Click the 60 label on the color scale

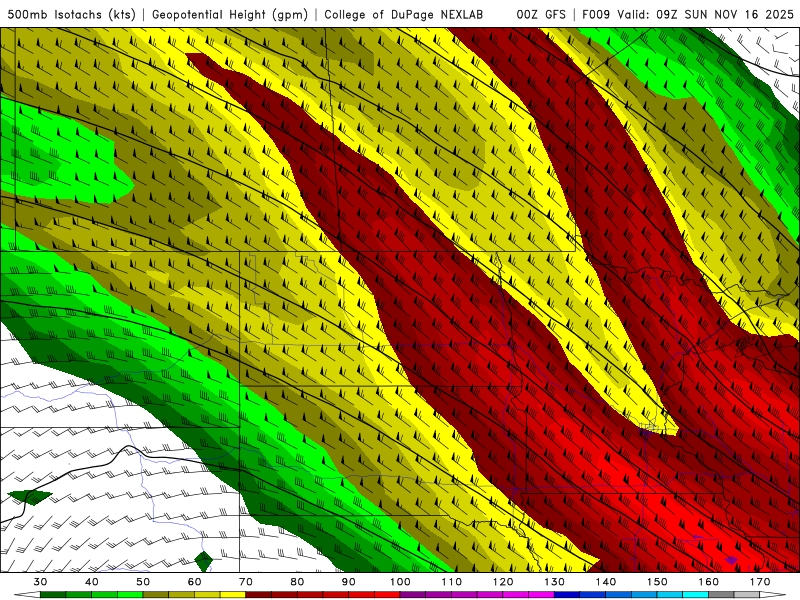194,582
